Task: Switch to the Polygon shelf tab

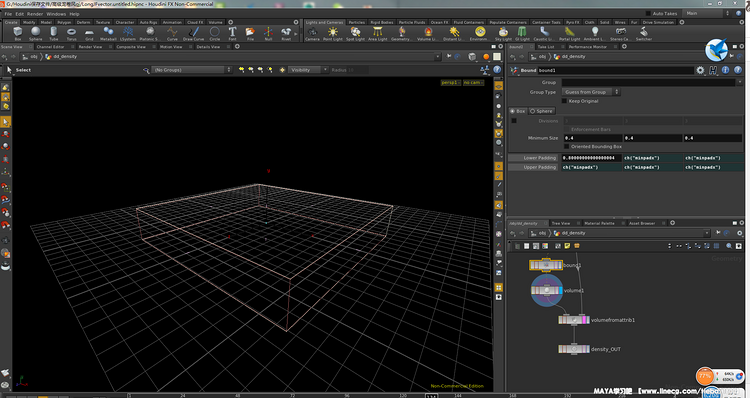Action: [x=64, y=22]
